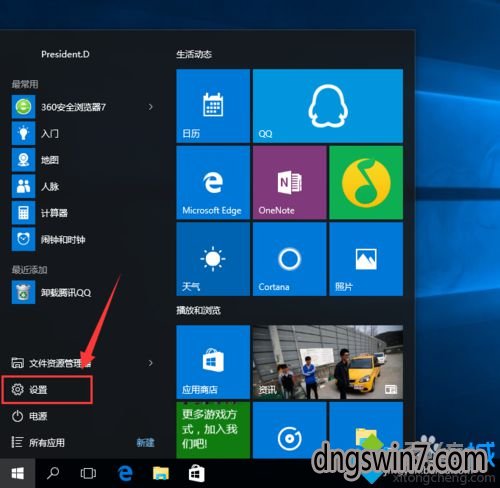
Task: Open the 应用商店 store tile
Action: 213,362
